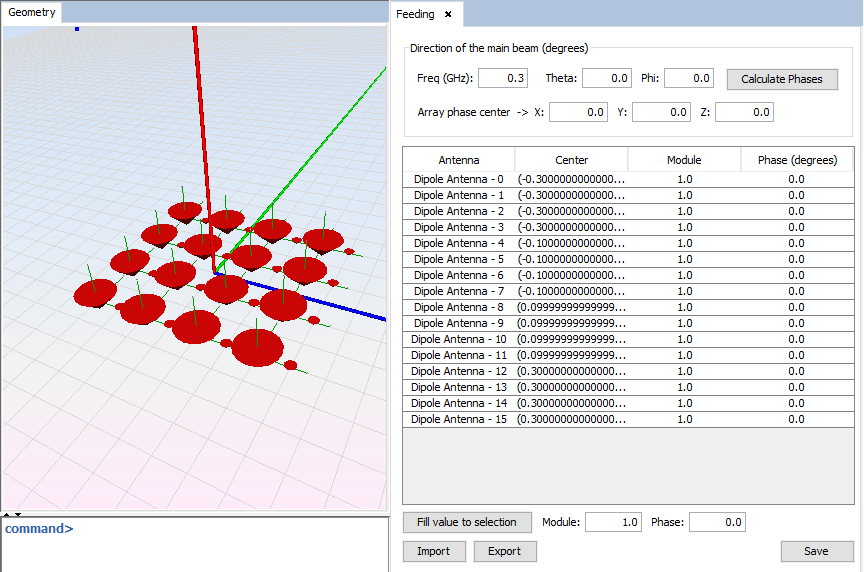Save the feeding configuration

pyautogui.click(x=816, y=551)
